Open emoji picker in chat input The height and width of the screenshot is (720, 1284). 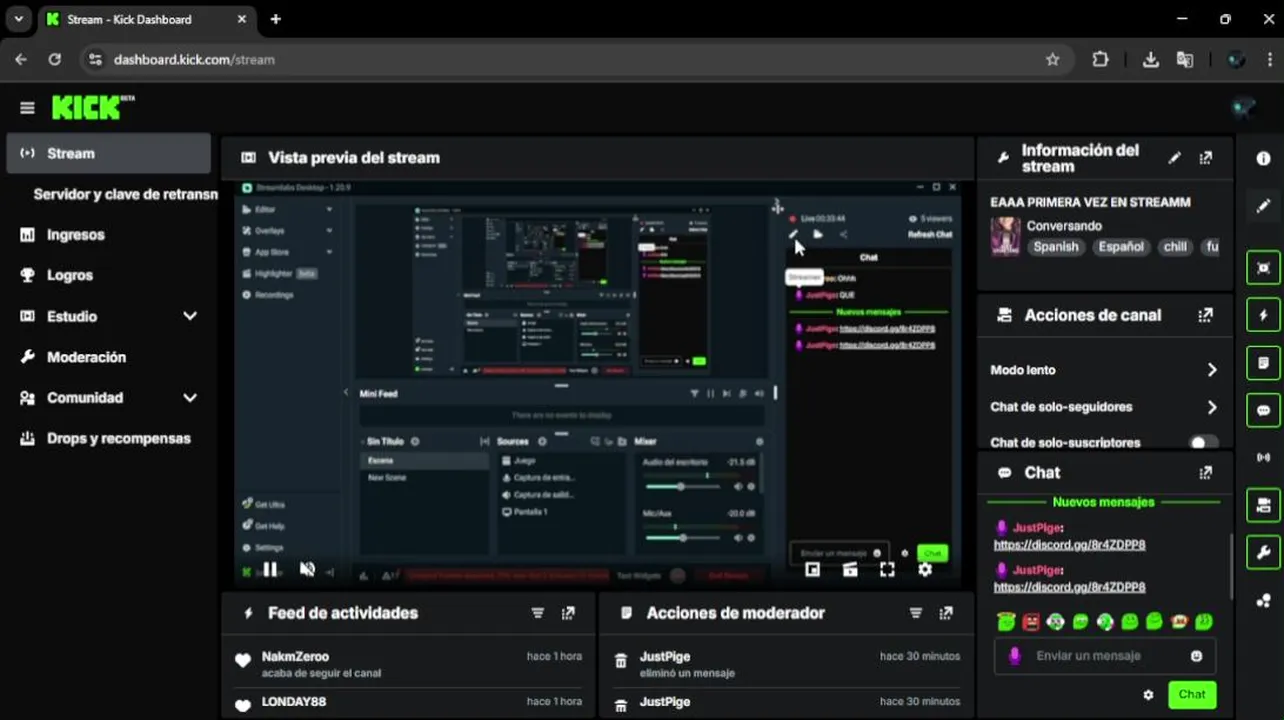coord(1196,656)
